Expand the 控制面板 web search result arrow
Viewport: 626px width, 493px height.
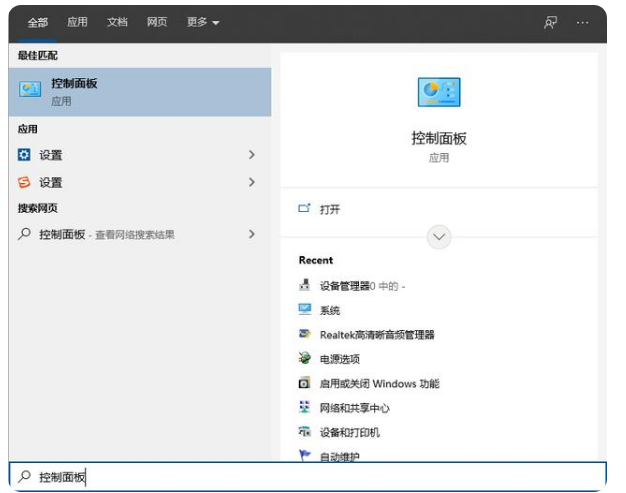point(251,234)
